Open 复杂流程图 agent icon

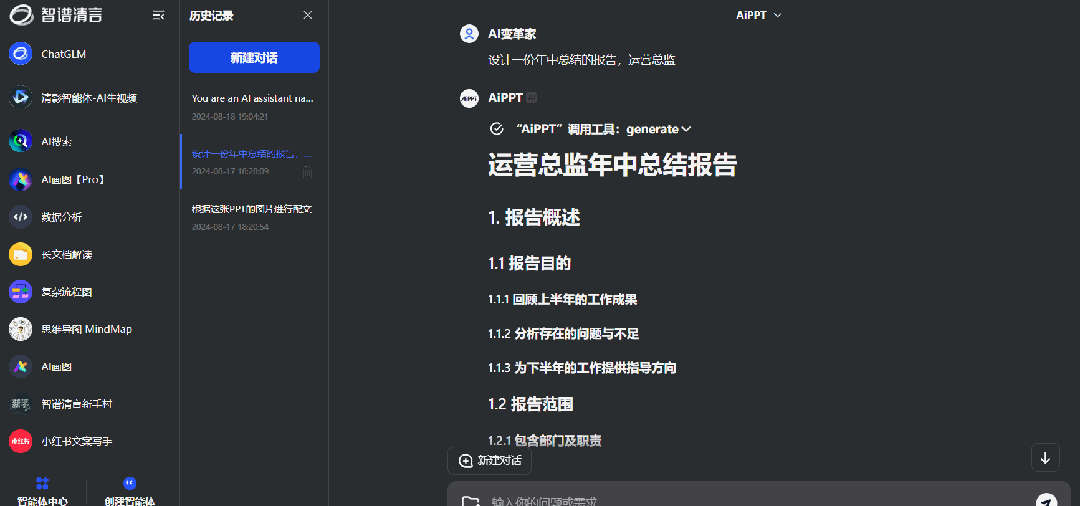(21, 292)
